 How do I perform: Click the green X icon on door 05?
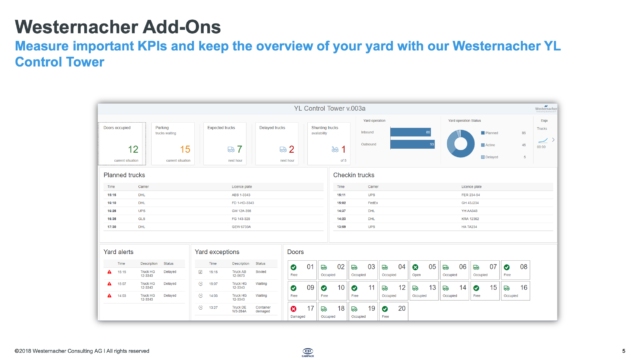click(x=416, y=267)
